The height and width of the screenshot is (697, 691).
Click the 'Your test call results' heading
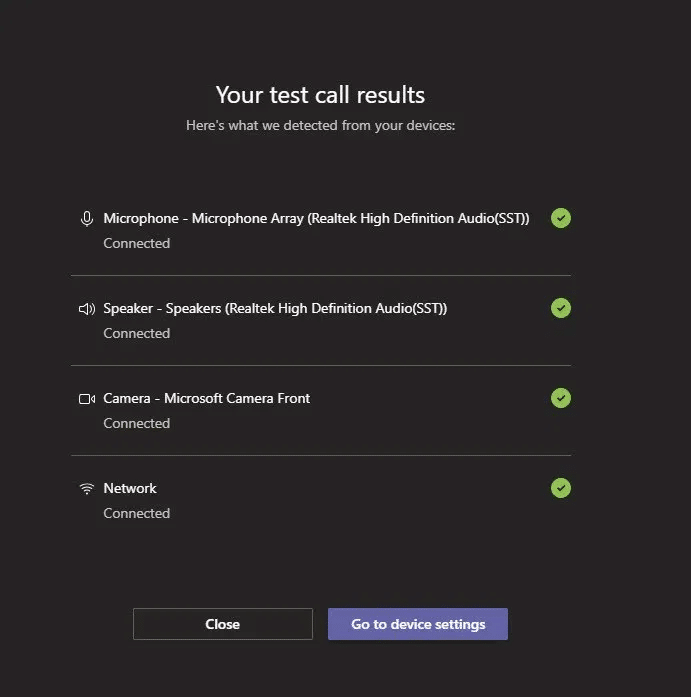point(320,95)
